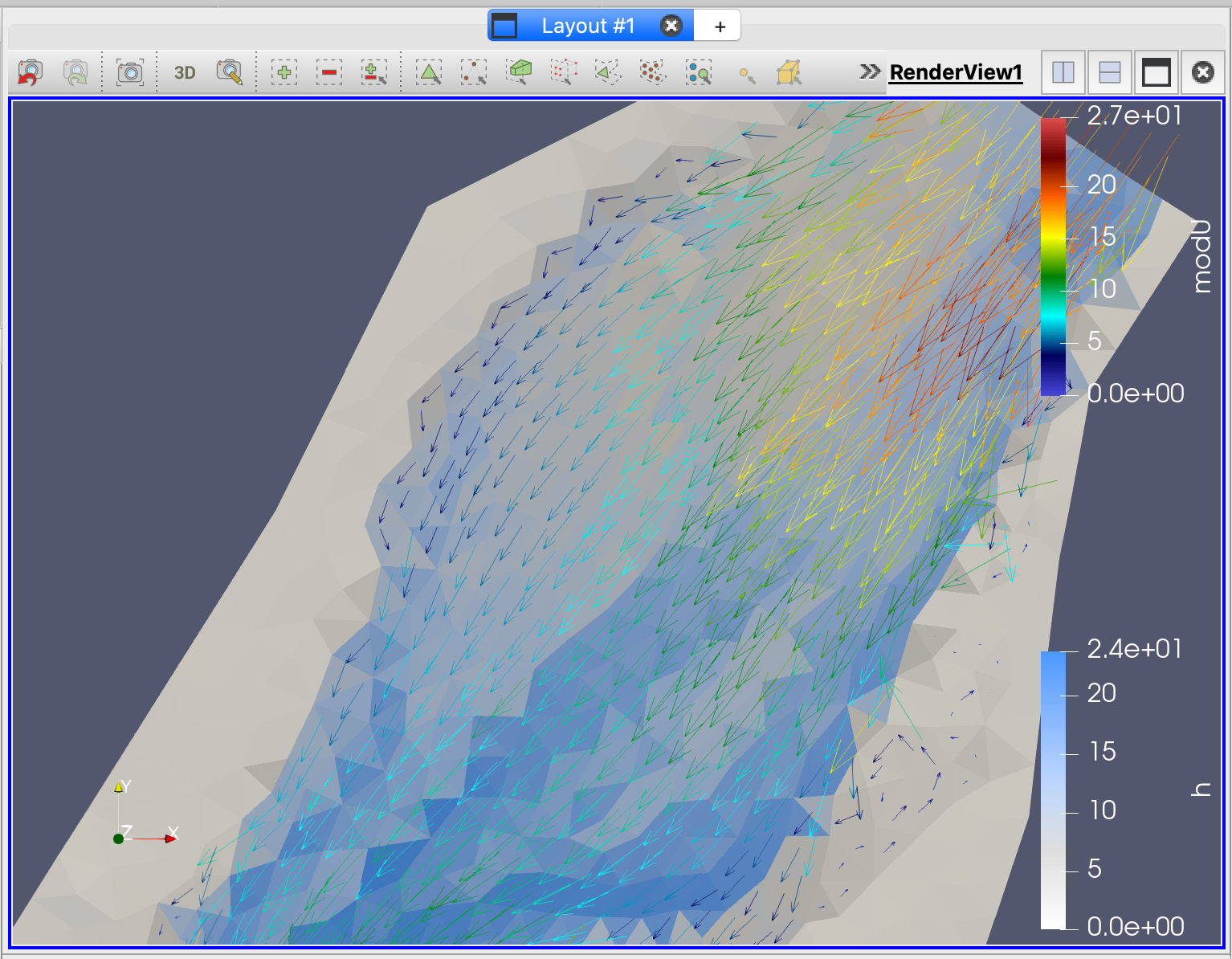Capture a screenshot with the camera icon
Image resolution: width=1232 pixels, height=959 pixels.
[130, 72]
